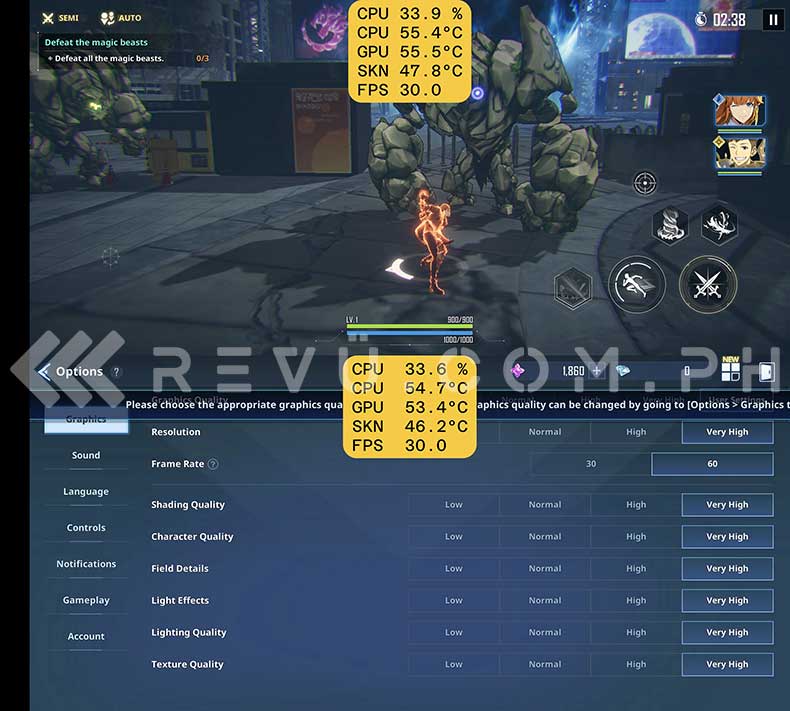Set Light Effects to Low
The width and height of the screenshot is (790, 711).
pos(453,600)
